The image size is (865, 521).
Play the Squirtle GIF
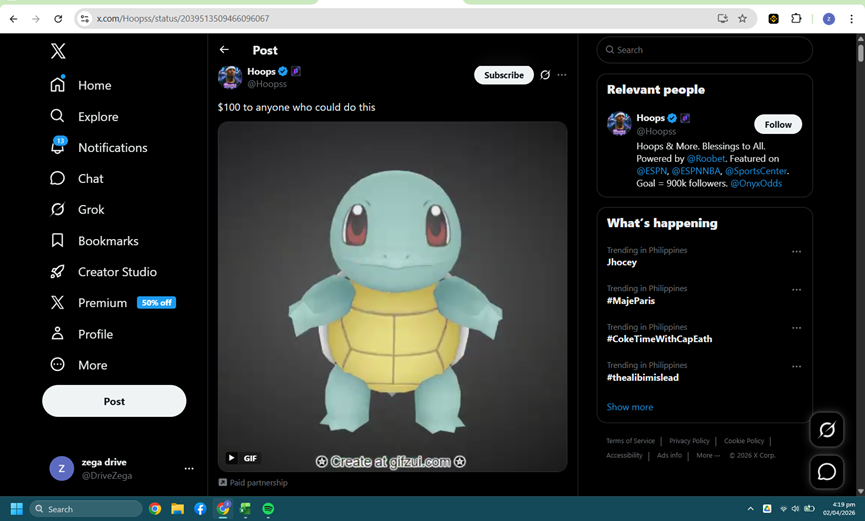pos(232,458)
